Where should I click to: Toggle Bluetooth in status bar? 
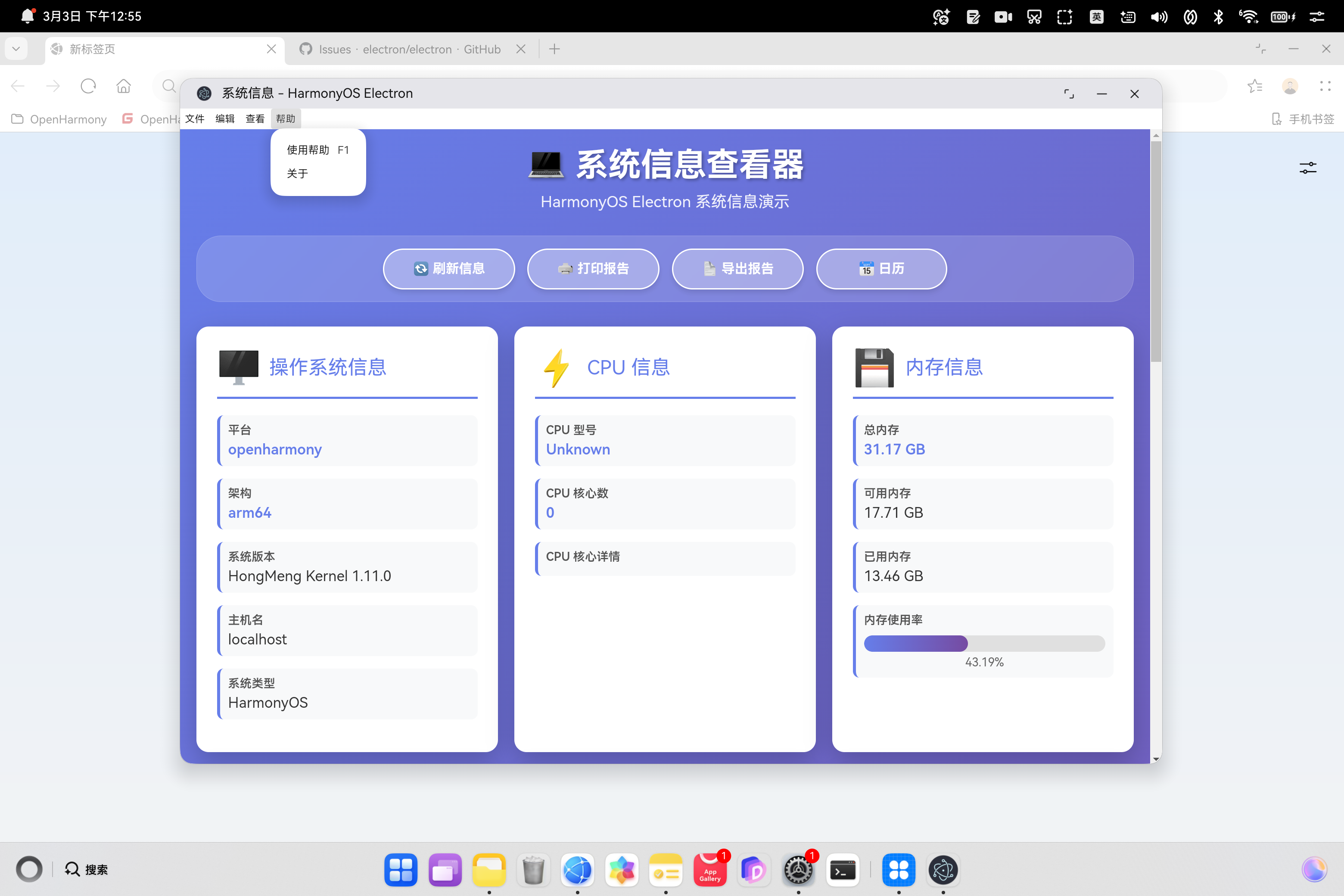1218,16
